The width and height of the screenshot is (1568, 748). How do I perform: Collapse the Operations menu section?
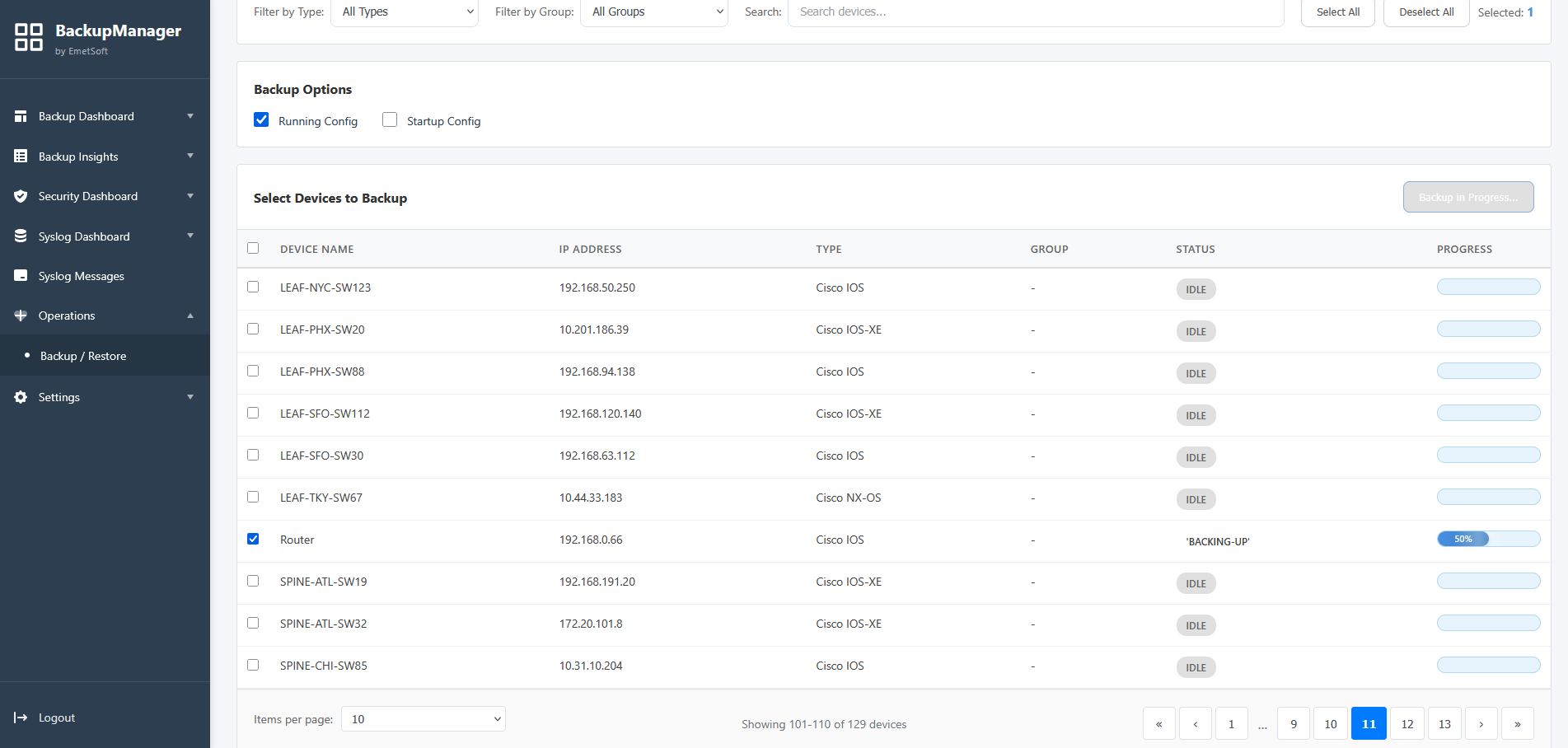tap(190, 316)
